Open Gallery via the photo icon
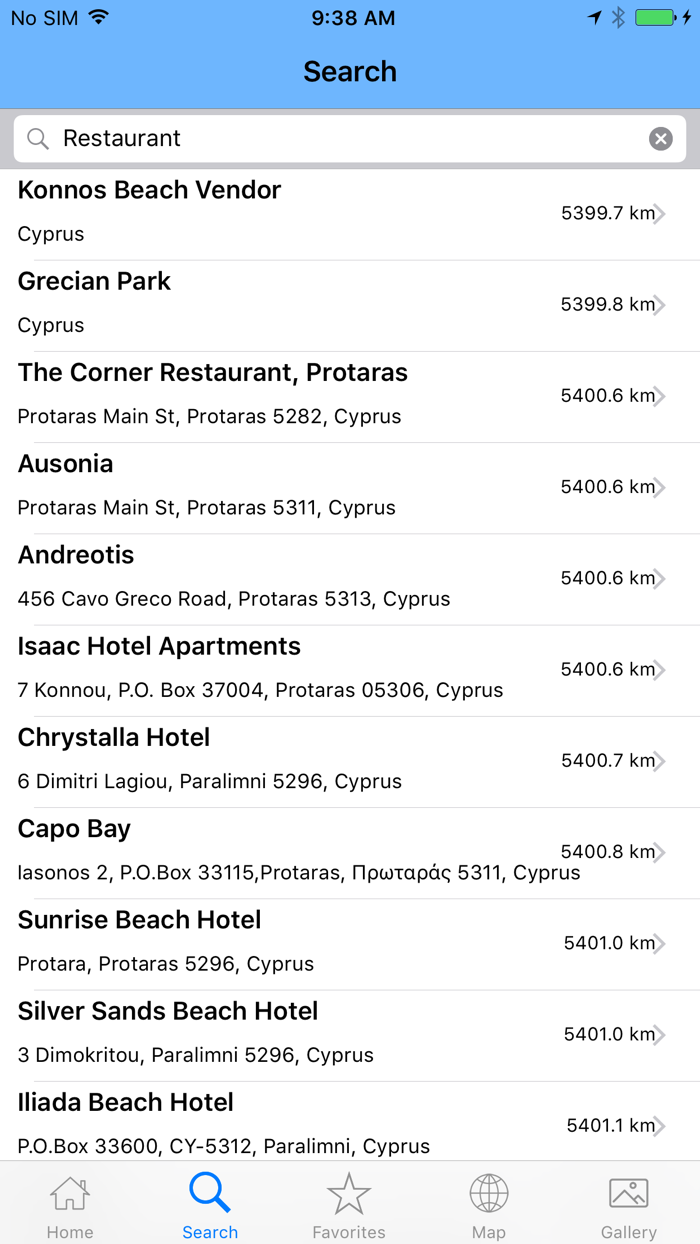The image size is (700, 1244). 629,1192
